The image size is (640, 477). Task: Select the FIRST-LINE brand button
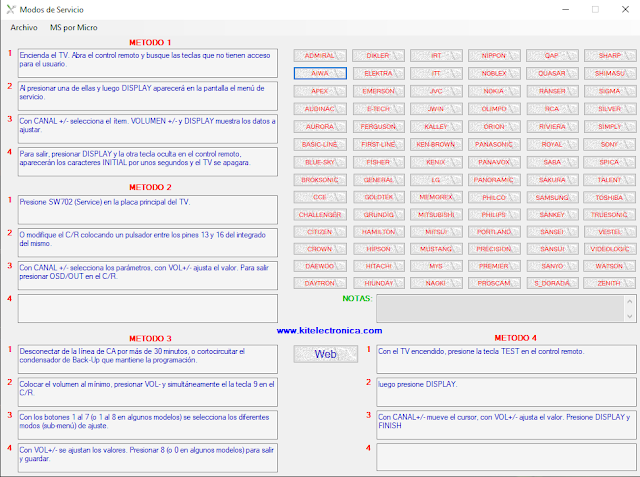click(x=378, y=144)
